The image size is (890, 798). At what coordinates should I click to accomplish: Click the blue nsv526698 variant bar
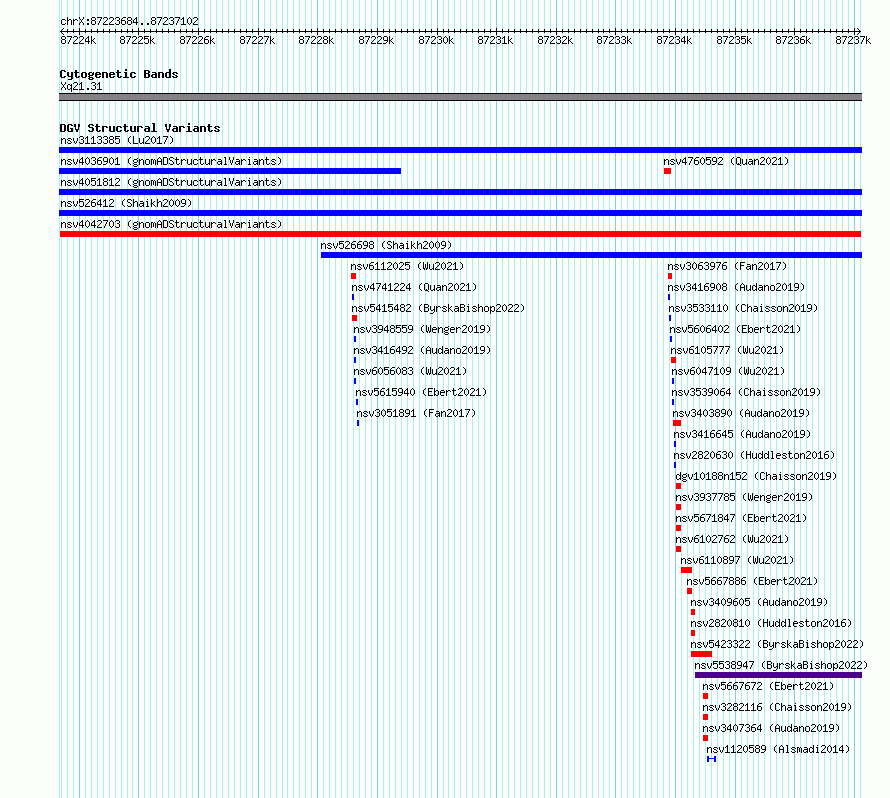point(591,255)
